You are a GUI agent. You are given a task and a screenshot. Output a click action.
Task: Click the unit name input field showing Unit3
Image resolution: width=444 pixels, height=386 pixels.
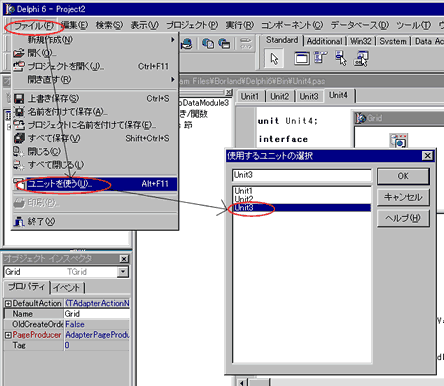tap(302, 175)
